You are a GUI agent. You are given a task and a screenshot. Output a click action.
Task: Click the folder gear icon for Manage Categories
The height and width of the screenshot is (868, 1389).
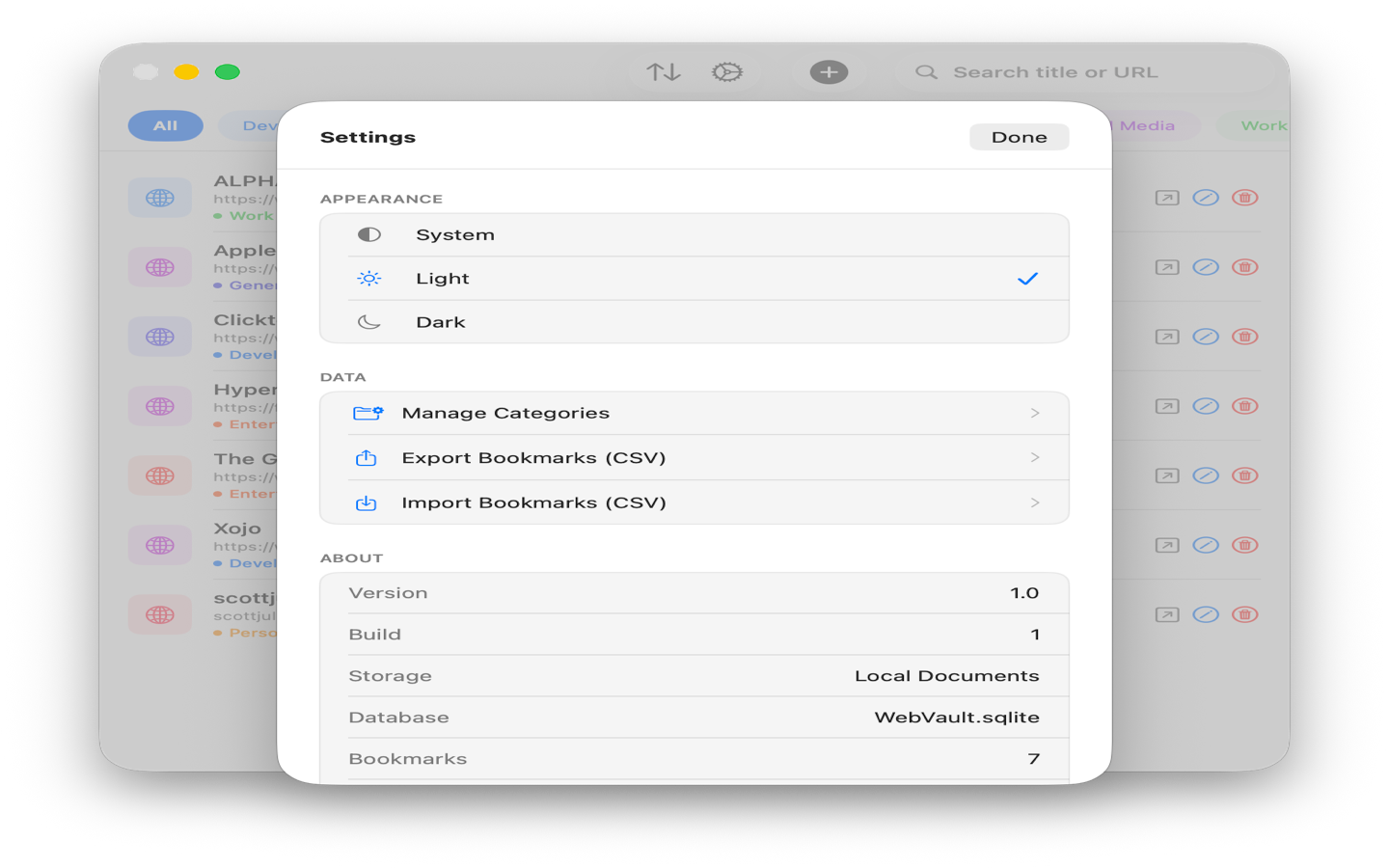pos(368,413)
